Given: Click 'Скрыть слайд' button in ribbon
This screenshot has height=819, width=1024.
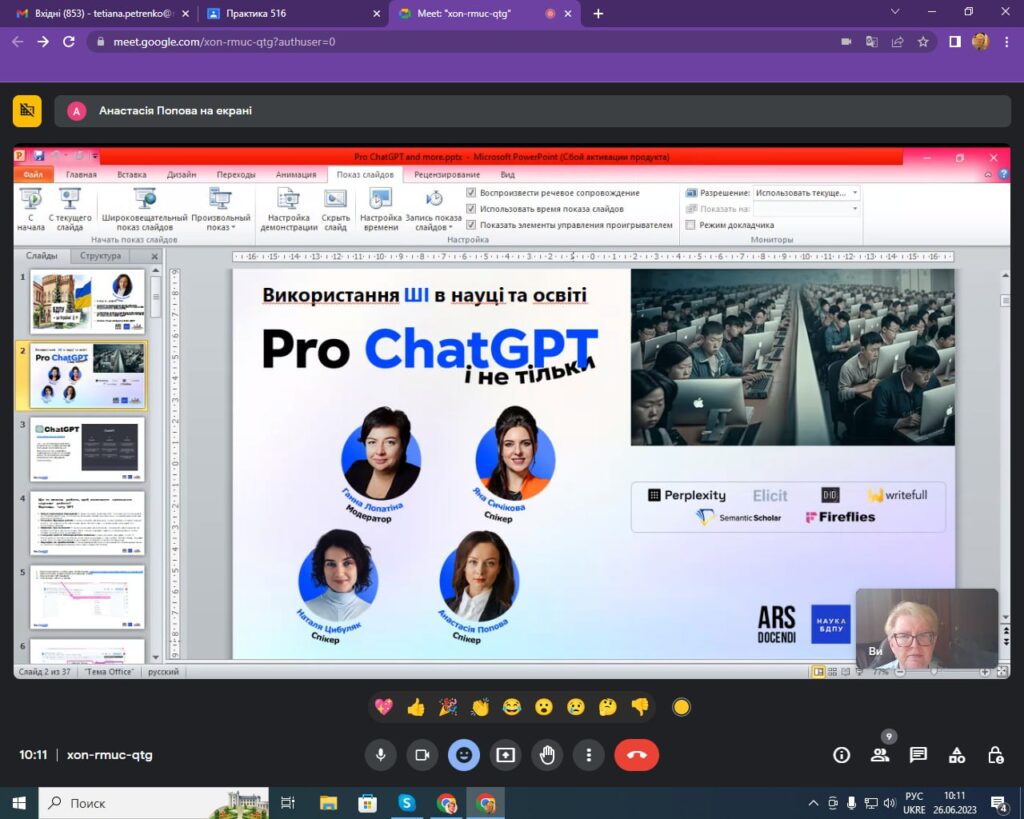Looking at the screenshot, I should [x=336, y=210].
